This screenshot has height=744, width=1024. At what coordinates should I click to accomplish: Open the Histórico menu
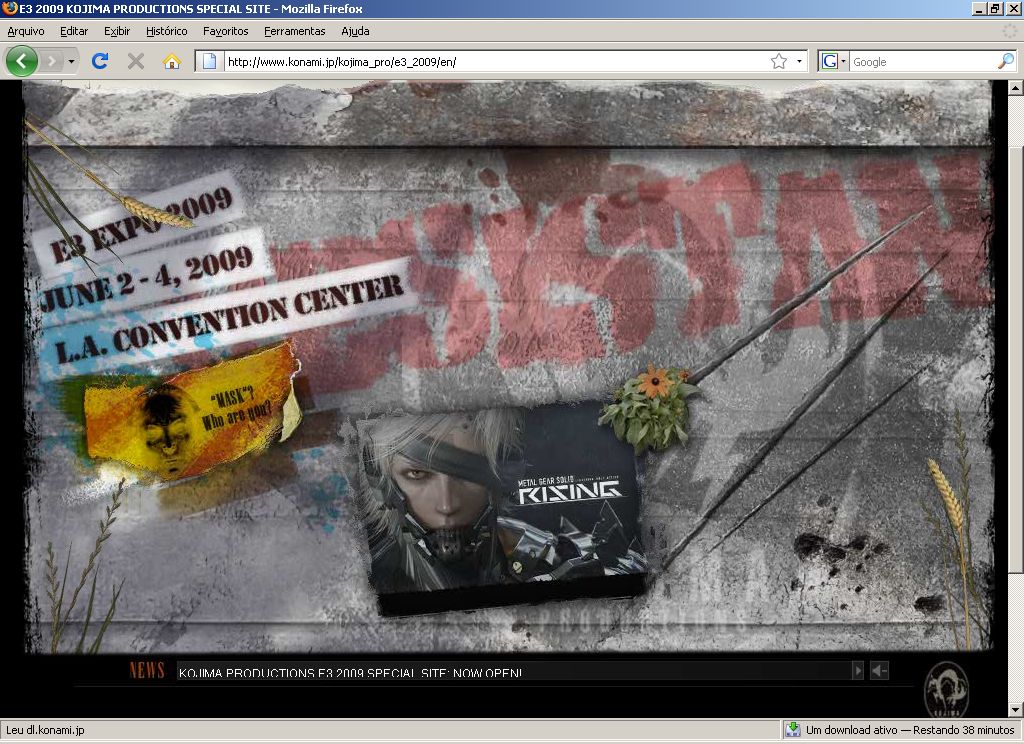coord(166,31)
